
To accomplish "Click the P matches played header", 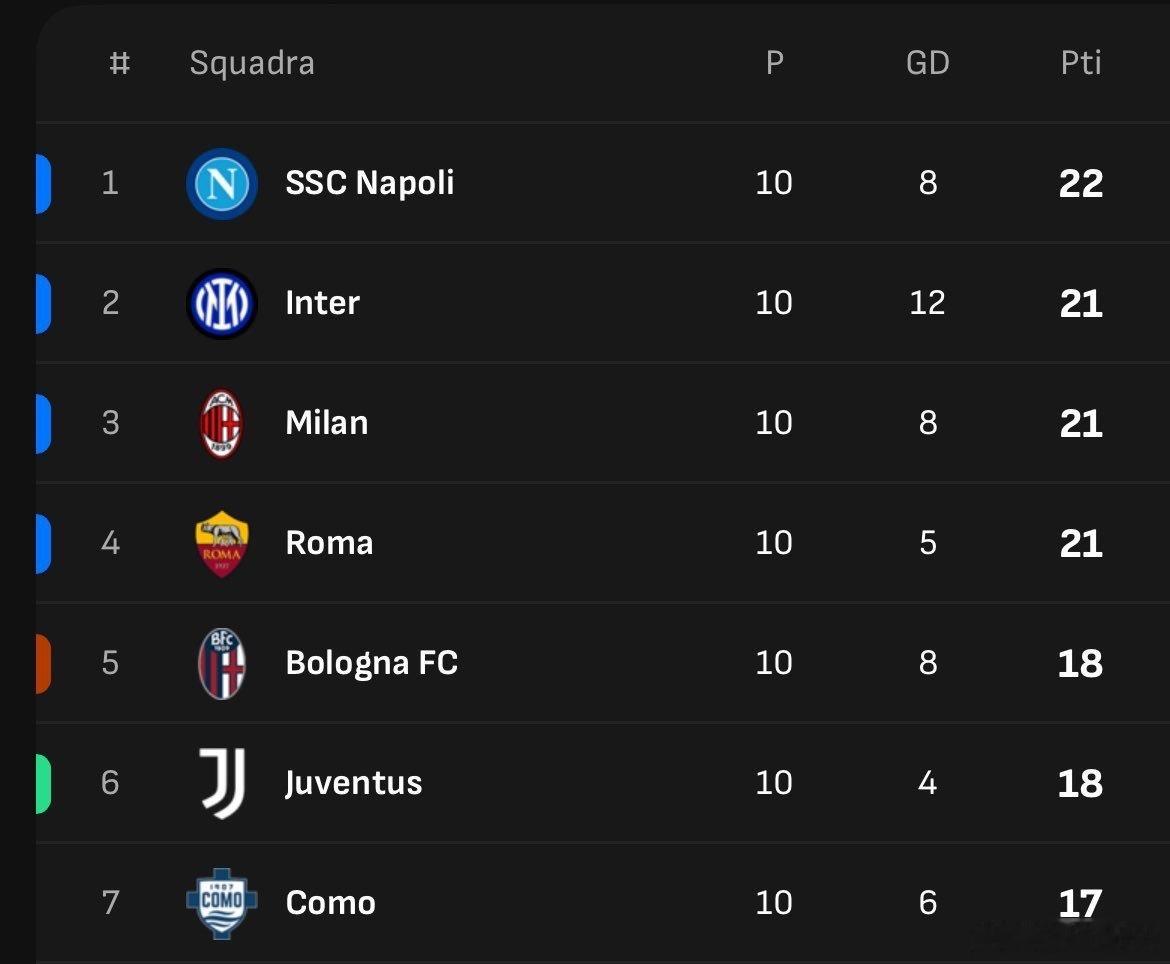I will pyautogui.click(x=774, y=63).
